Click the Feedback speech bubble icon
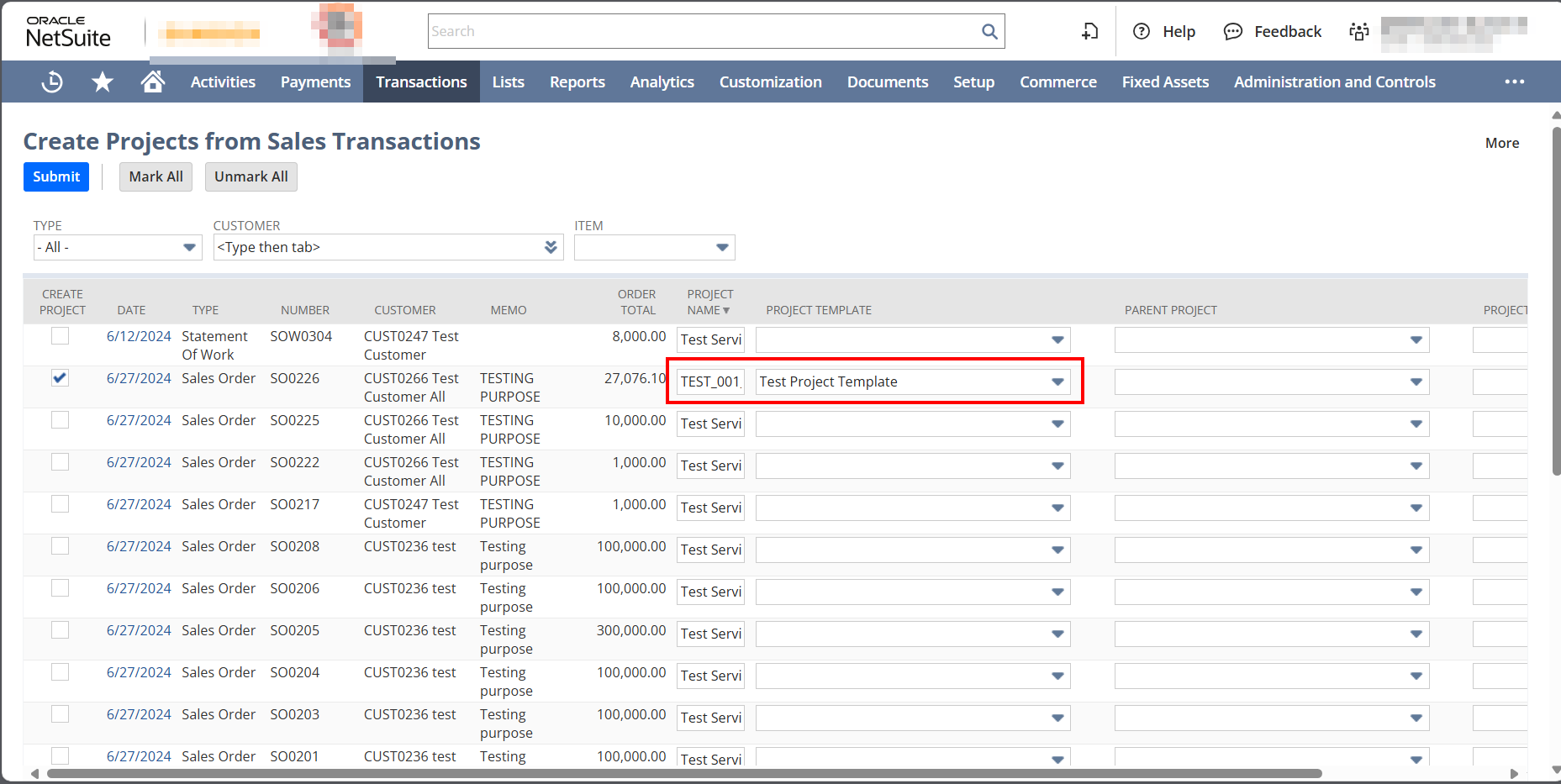Viewport: 1561px width, 784px height. pyautogui.click(x=1232, y=31)
